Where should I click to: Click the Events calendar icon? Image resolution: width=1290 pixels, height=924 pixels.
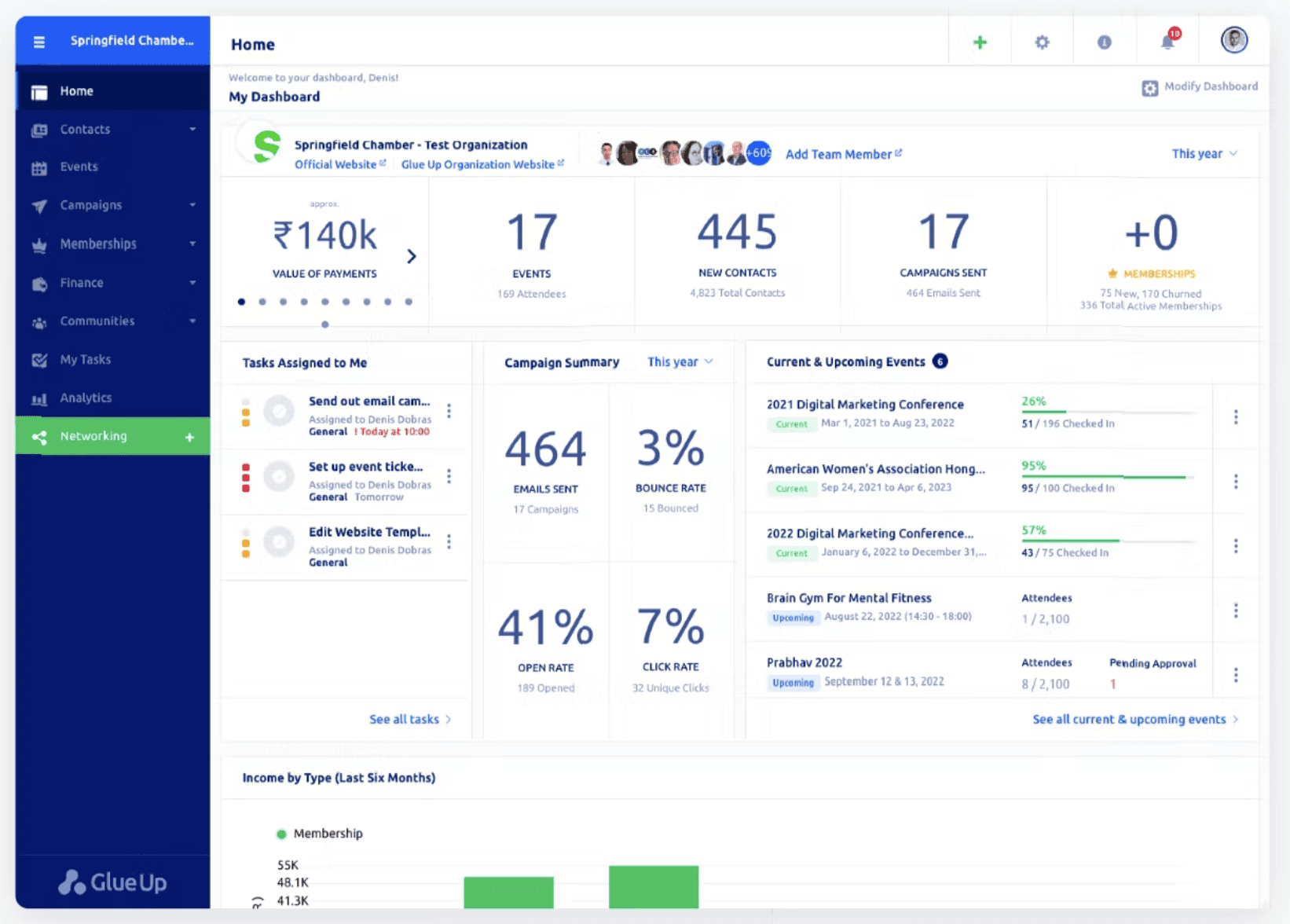point(39,168)
